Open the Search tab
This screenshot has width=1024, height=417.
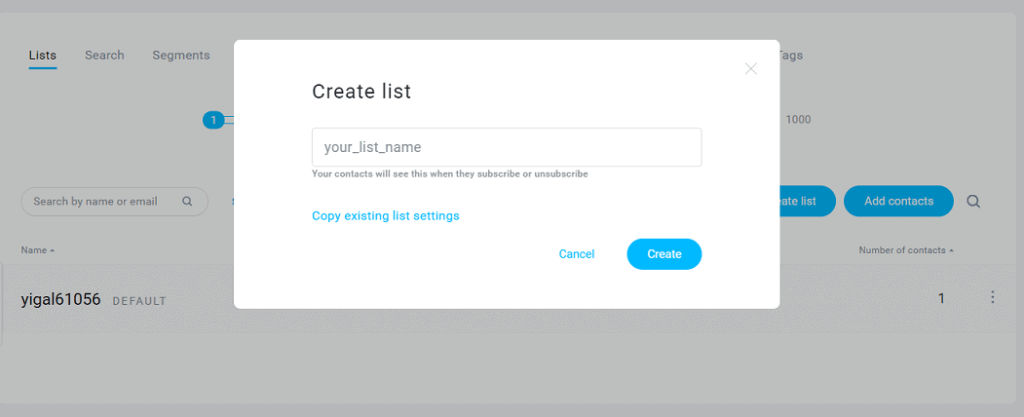(104, 55)
